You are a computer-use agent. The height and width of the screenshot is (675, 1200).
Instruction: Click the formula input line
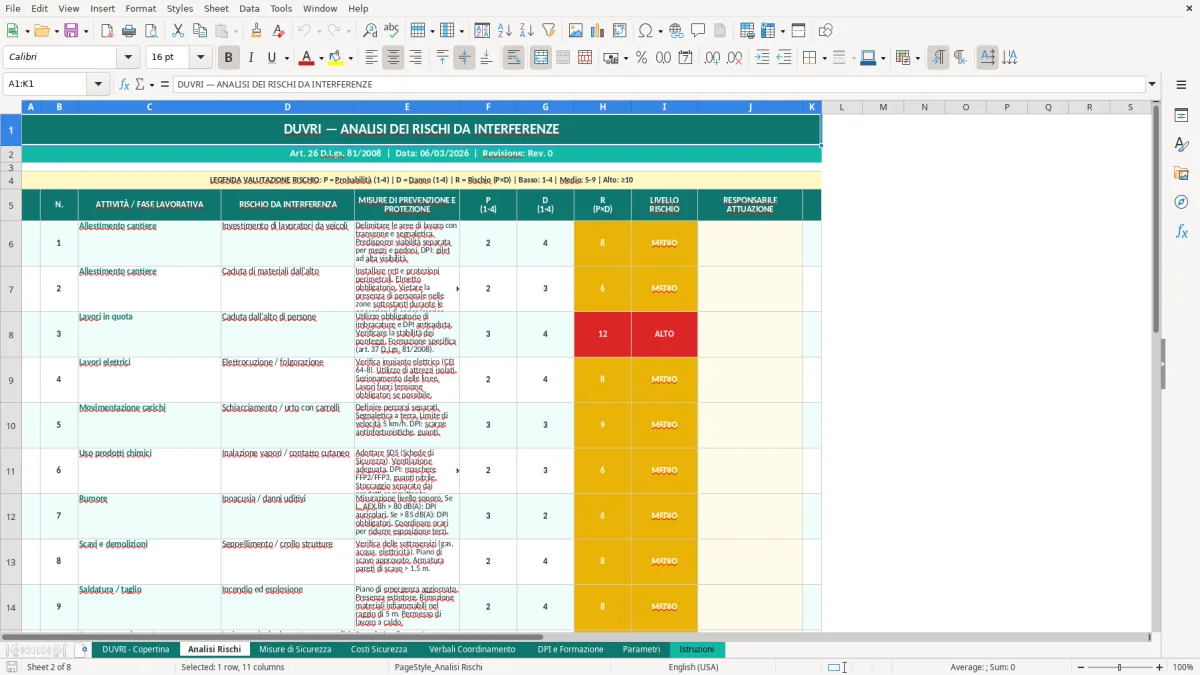point(658,84)
